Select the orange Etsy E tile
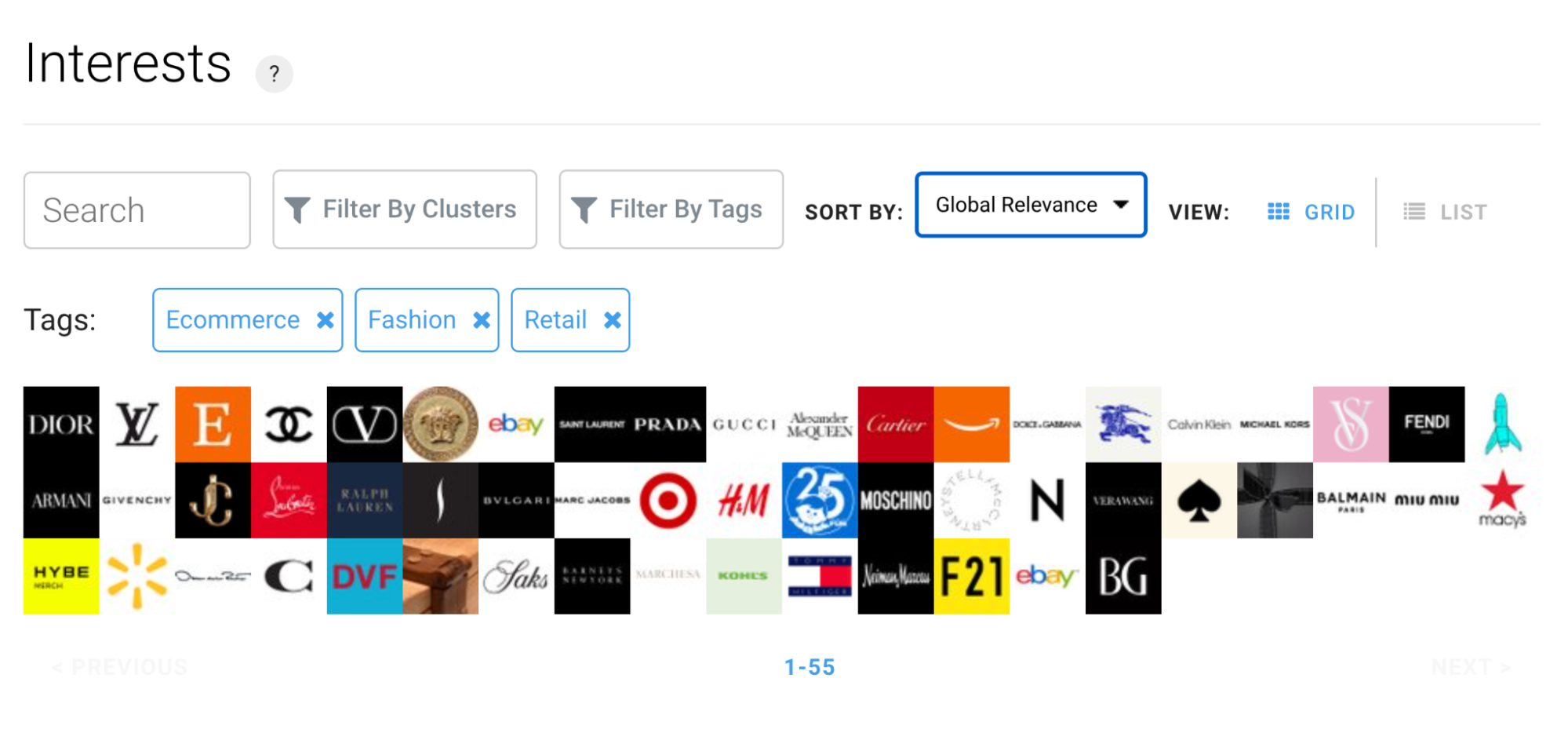Image resolution: width=1568 pixels, height=729 pixels. [x=213, y=424]
